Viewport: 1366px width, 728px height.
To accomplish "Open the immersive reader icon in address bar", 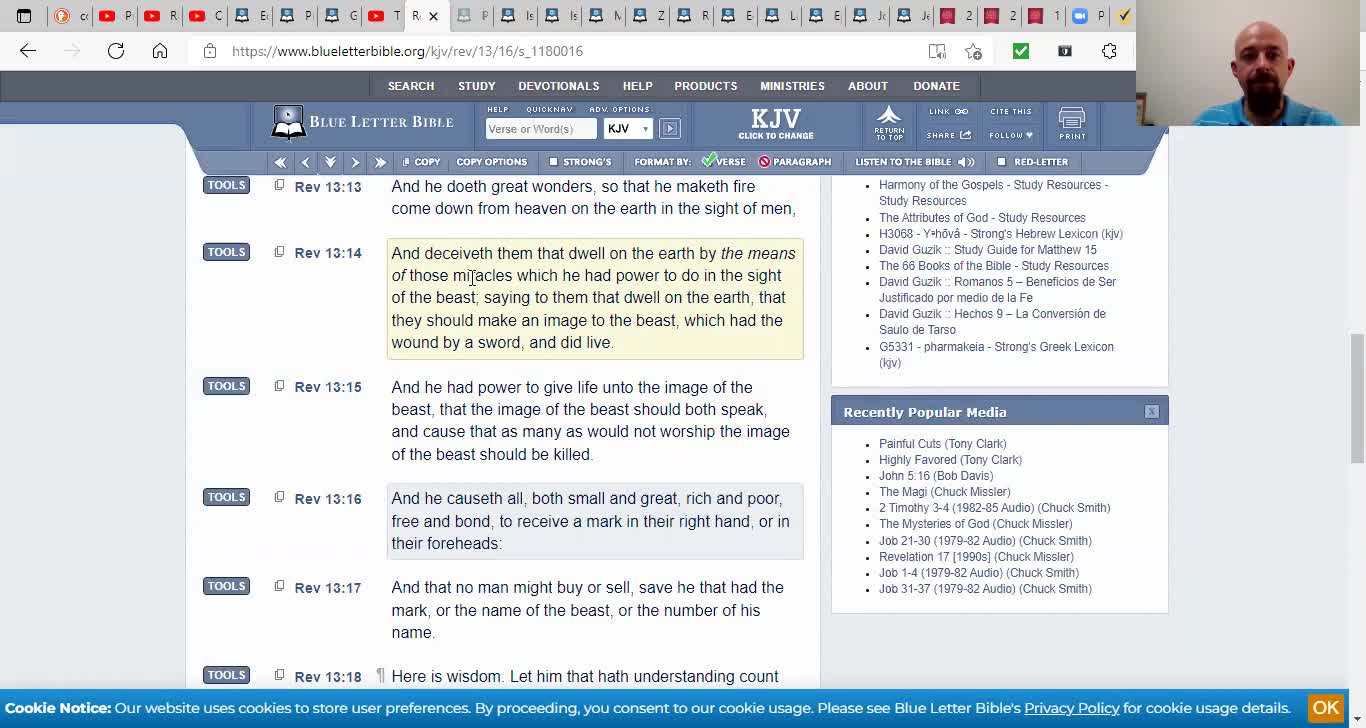I will pyautogui.click(x=937, y=51).
